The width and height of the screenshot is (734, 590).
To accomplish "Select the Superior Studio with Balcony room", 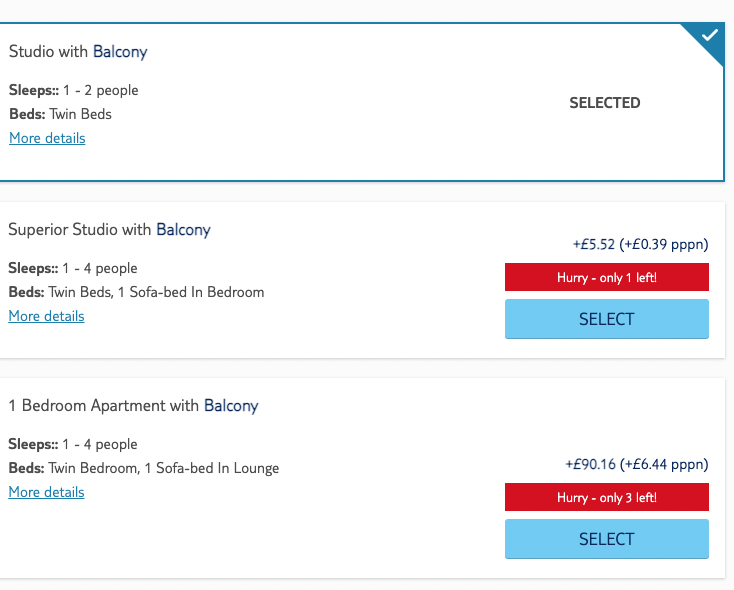I will 607,319.
